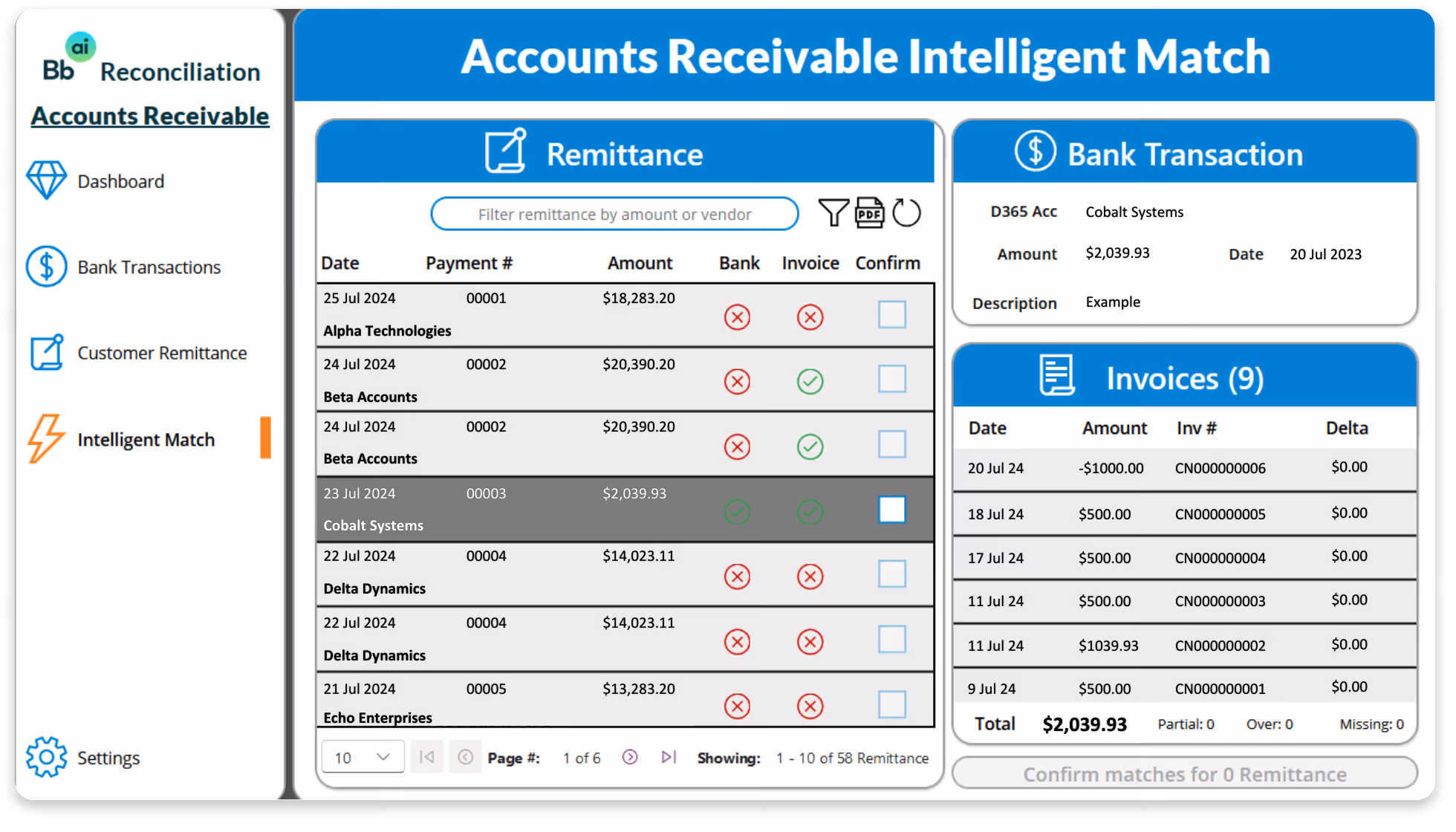Sort remittances by Amount column header
The width and height of the screenshot is (1456, 832).
[640, 263]
